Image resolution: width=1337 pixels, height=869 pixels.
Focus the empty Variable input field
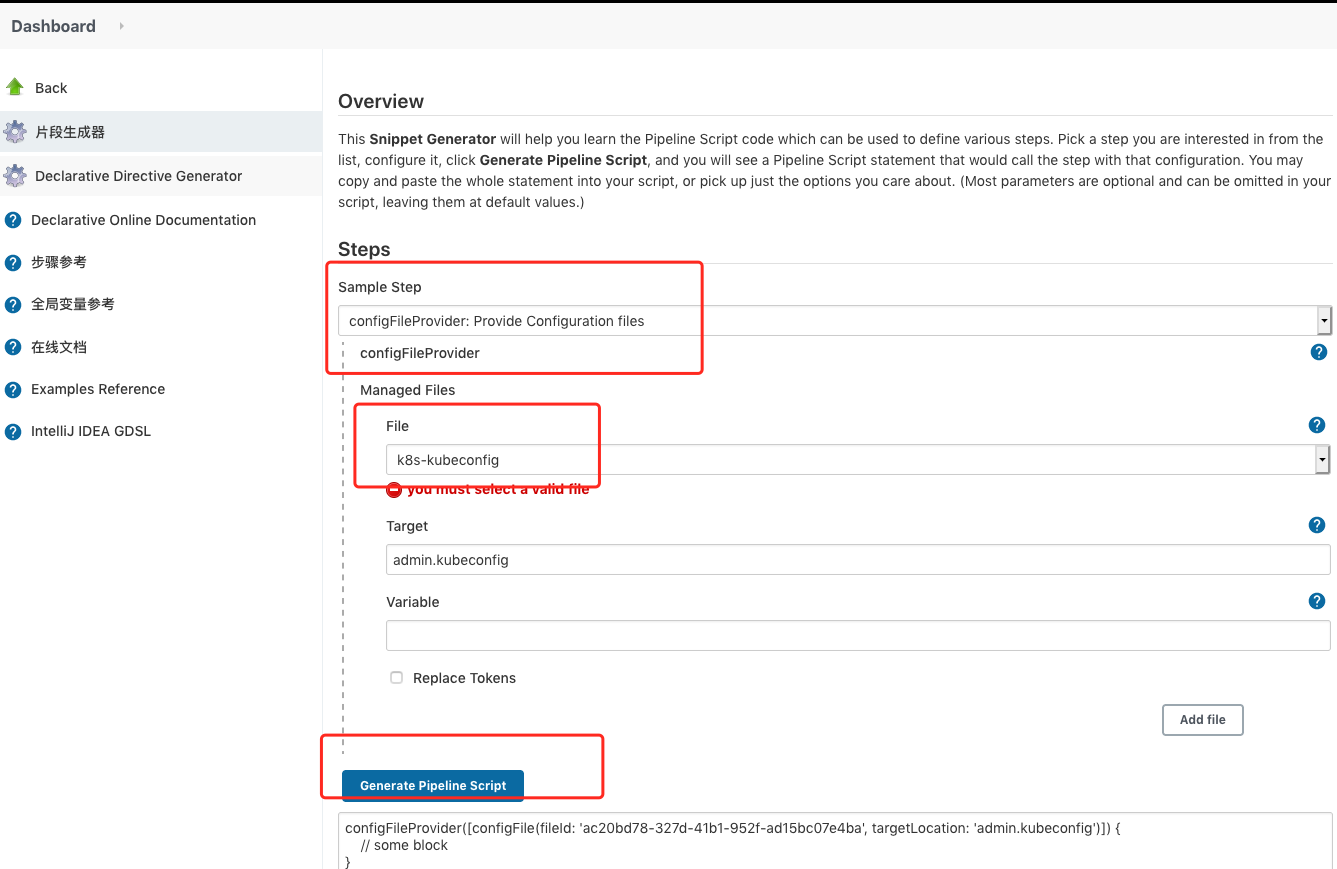point(857,636)
